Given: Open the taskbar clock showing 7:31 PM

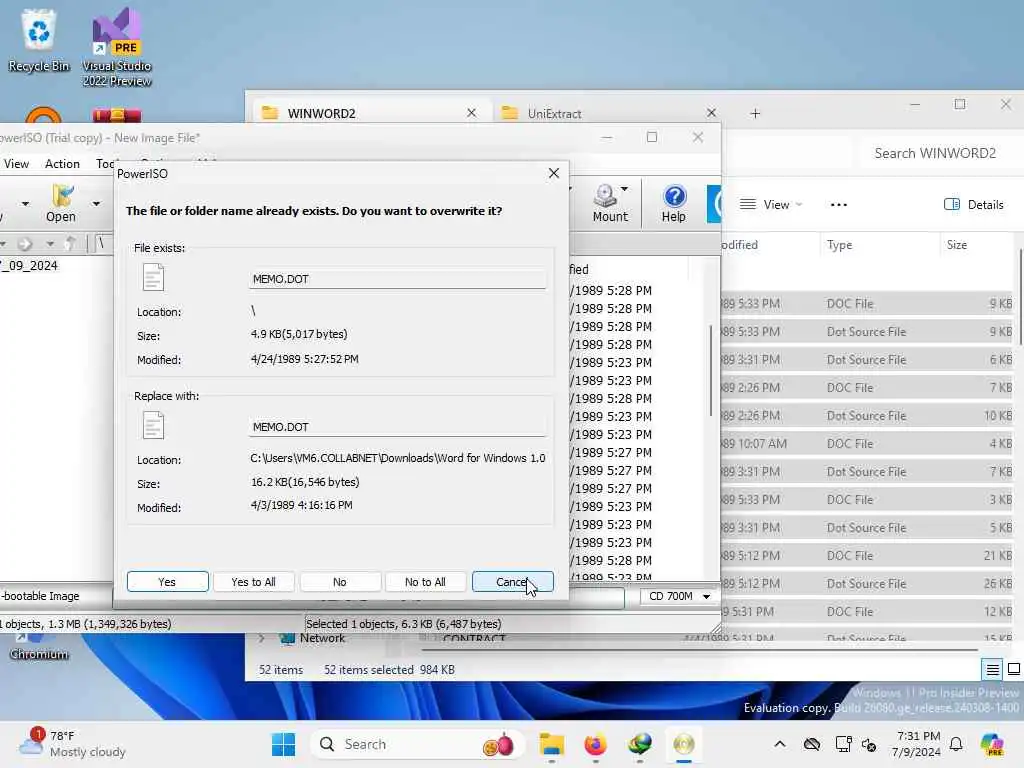Looking at the screenshot, I should [918, 744].
